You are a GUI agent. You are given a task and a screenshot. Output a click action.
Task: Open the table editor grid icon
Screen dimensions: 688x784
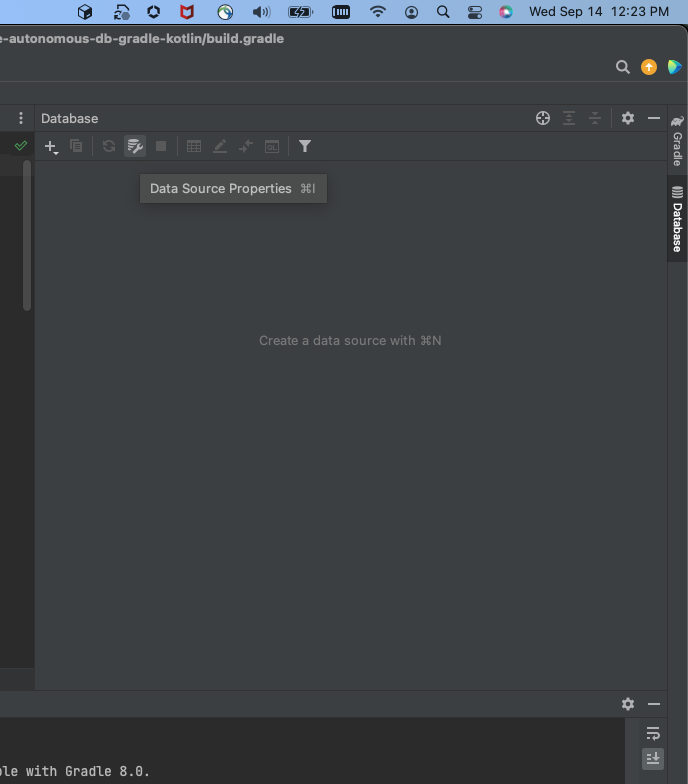point(194,146)
